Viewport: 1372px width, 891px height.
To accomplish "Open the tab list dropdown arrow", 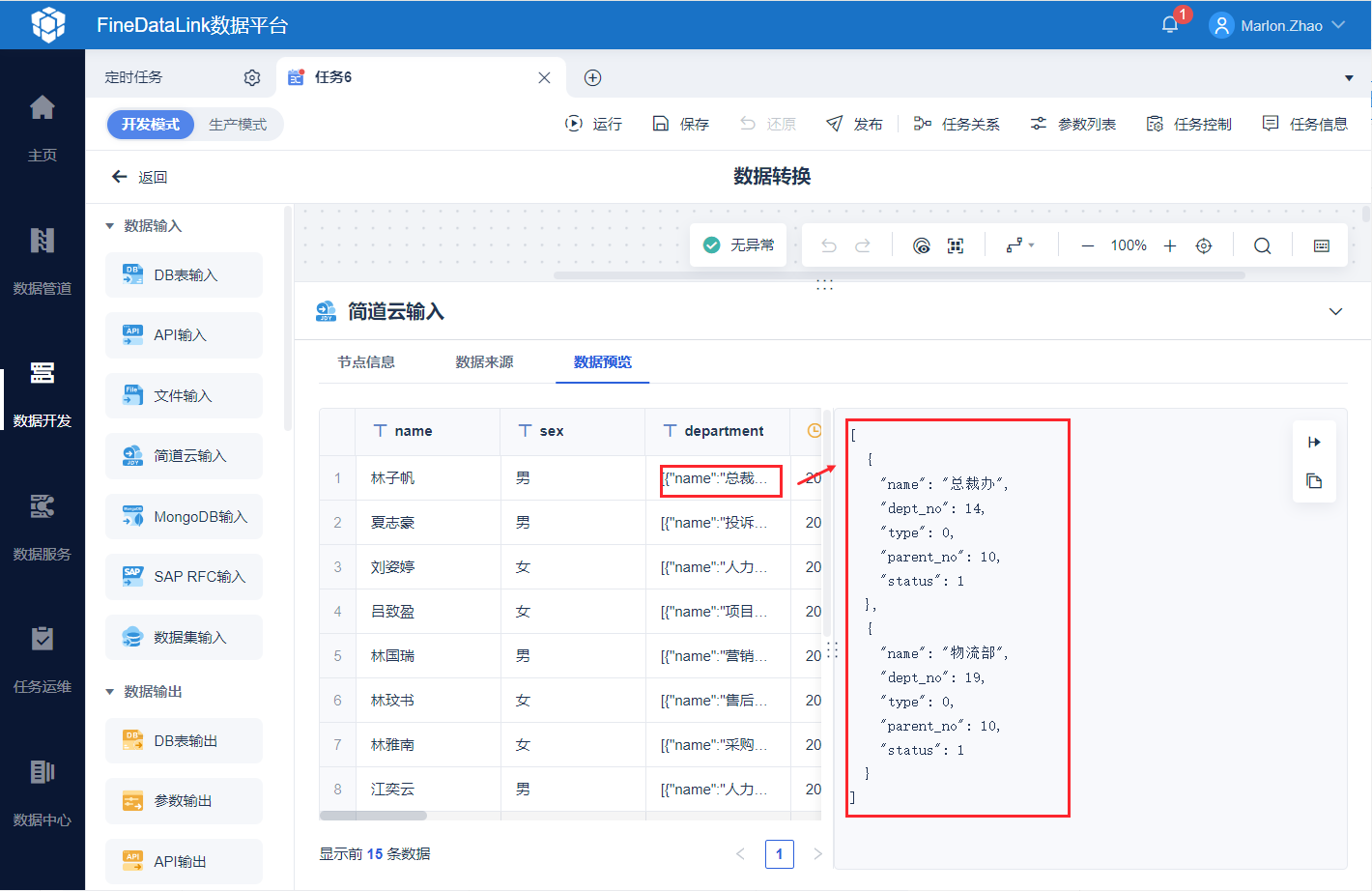I will (x=1349, y=78).
